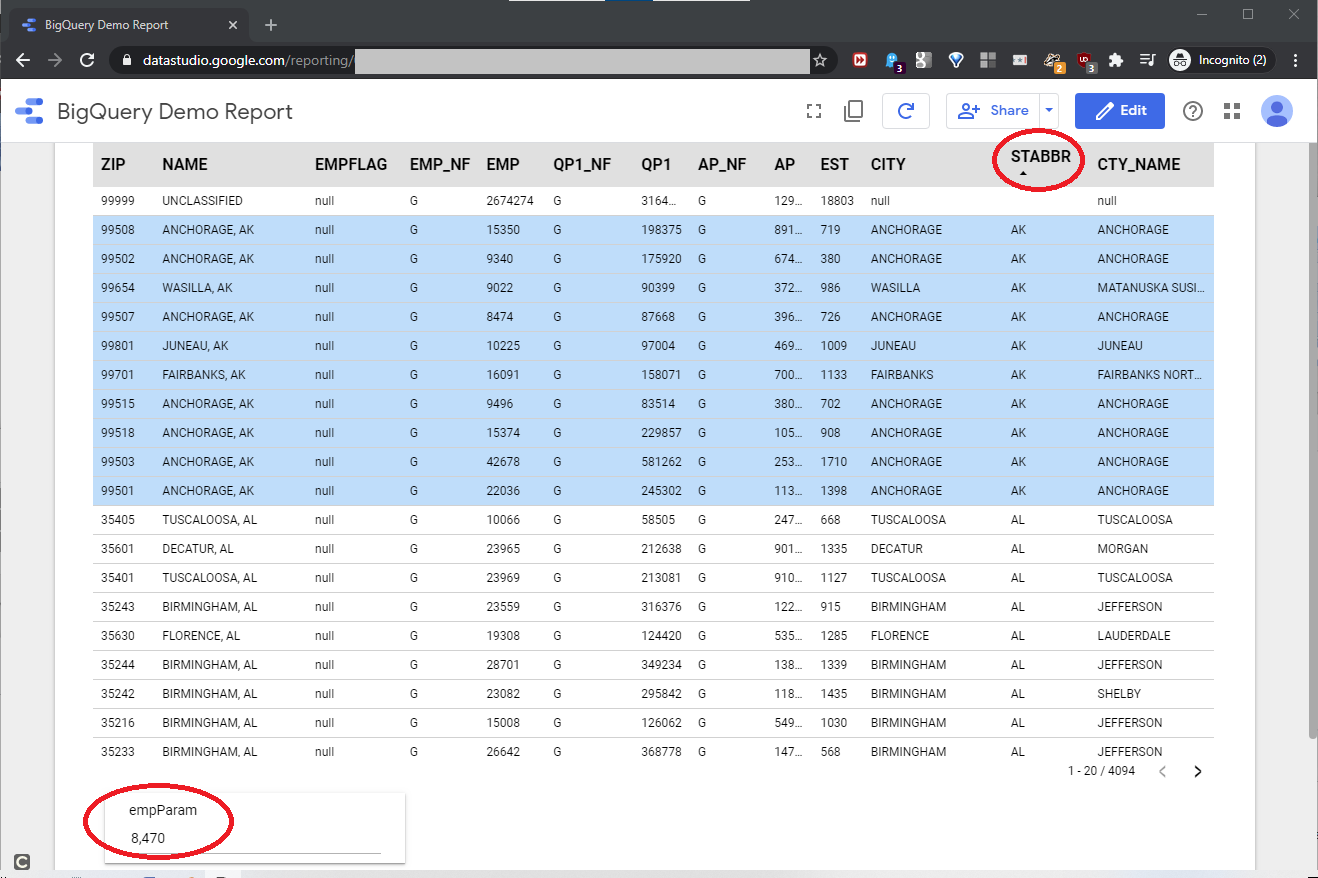
Task: Open the Share options dropdown arrow
Action: coord(1048,111)
